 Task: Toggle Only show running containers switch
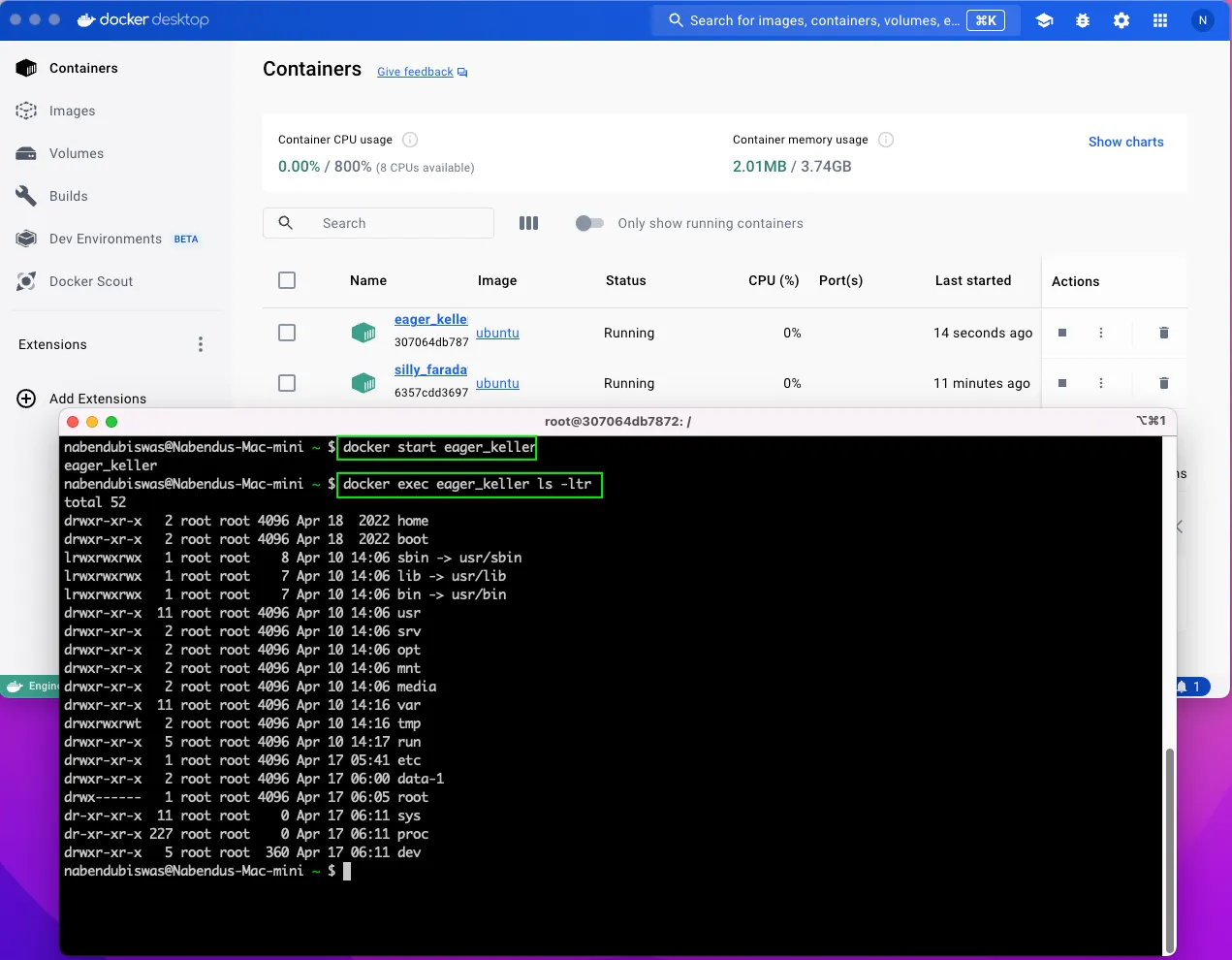589,223
